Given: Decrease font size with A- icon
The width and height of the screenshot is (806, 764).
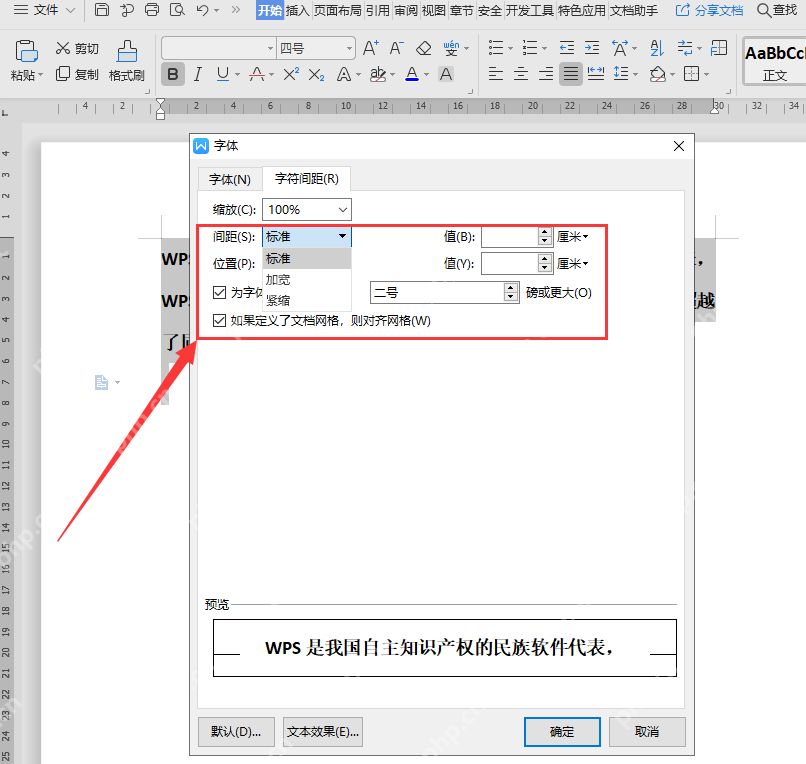Looking at the screenshot, I should tap(396, 48).
